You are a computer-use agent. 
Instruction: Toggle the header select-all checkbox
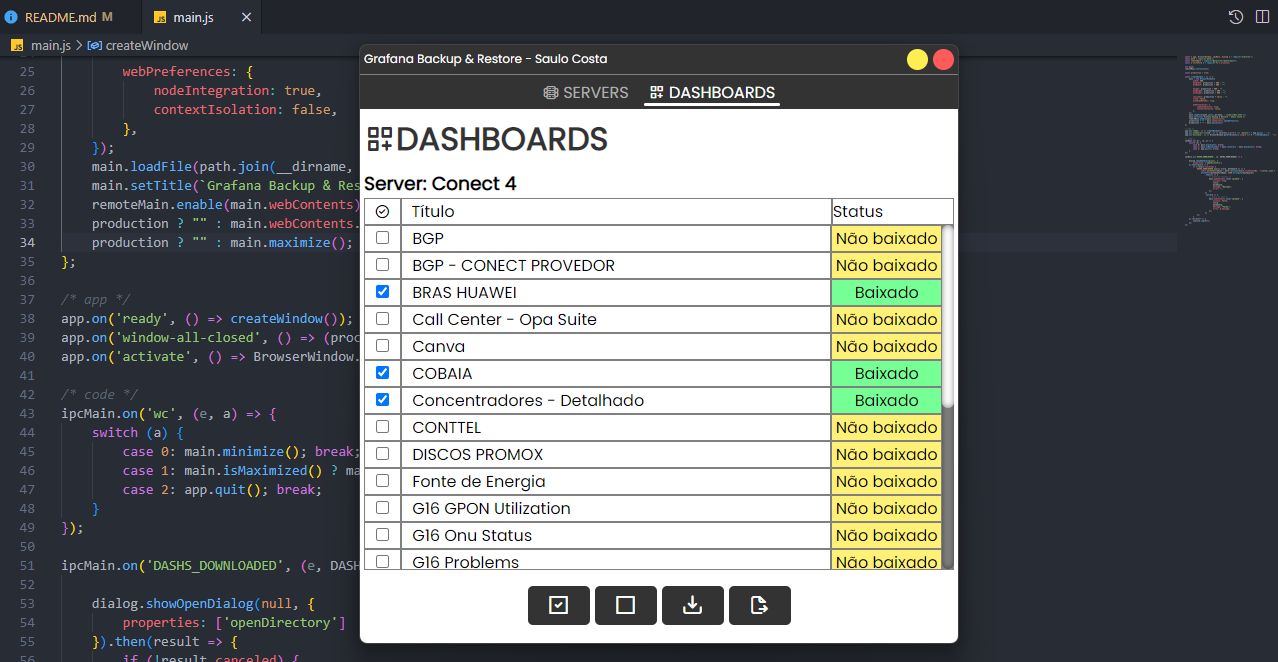coord(381,211)
